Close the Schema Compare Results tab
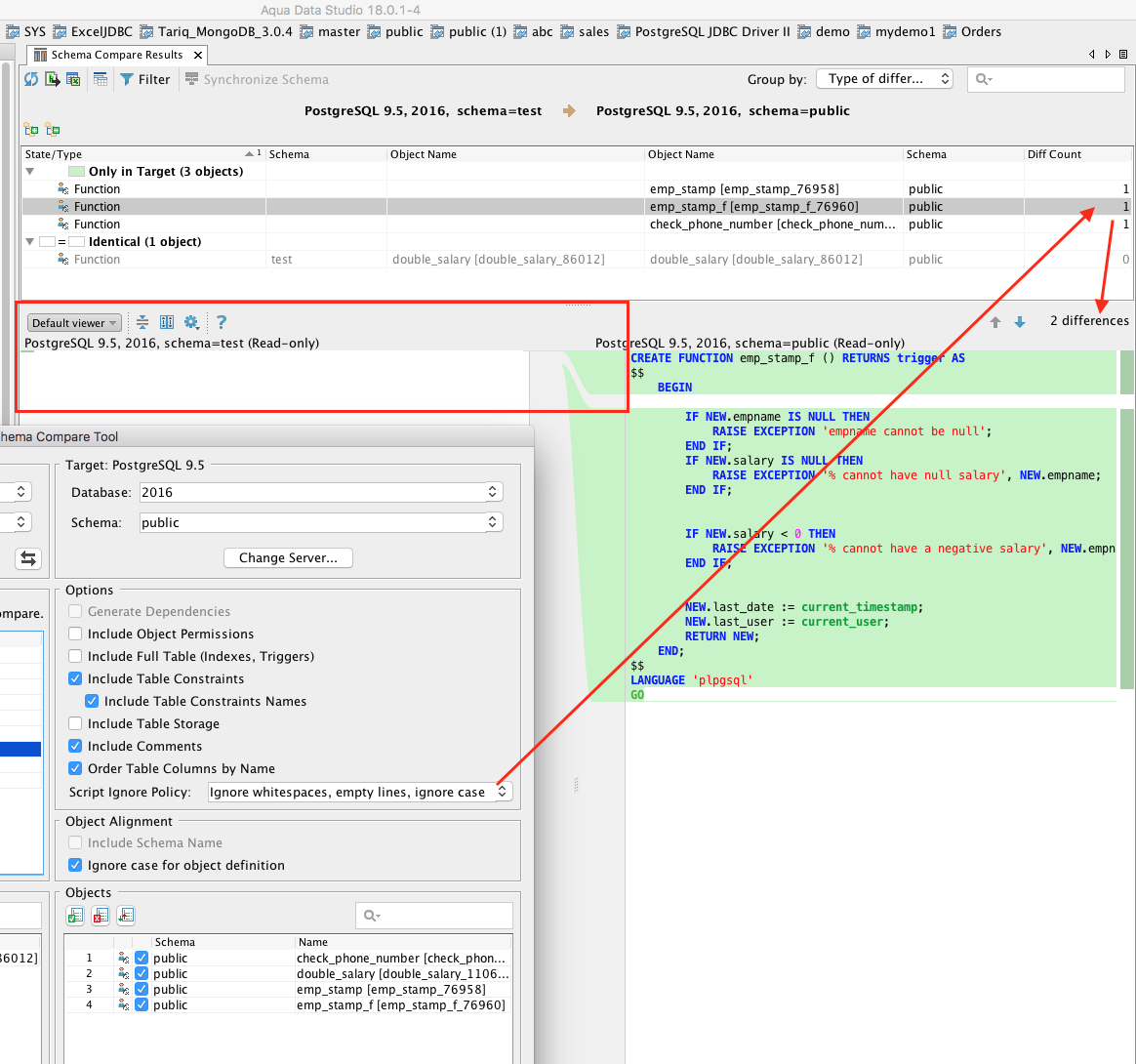Image resolution: width=1136 pixels, height=1064 pixels. [198, 55]
